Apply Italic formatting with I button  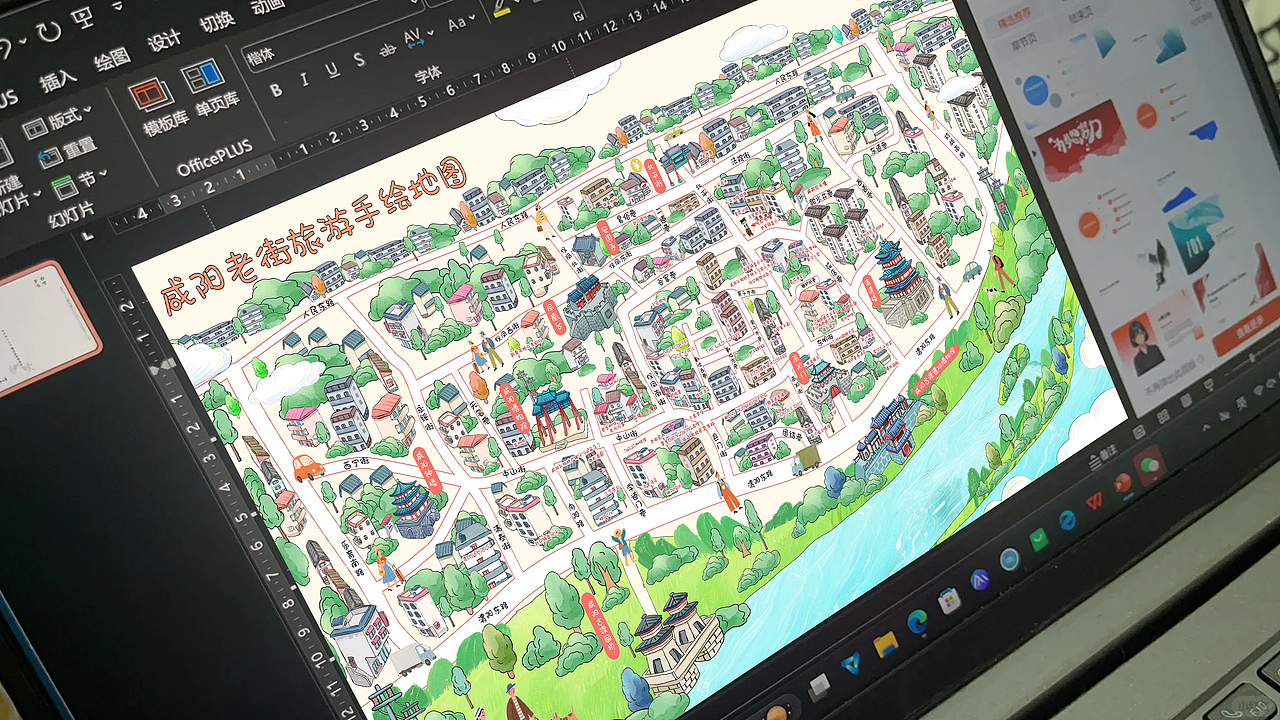tap(304, 79)
